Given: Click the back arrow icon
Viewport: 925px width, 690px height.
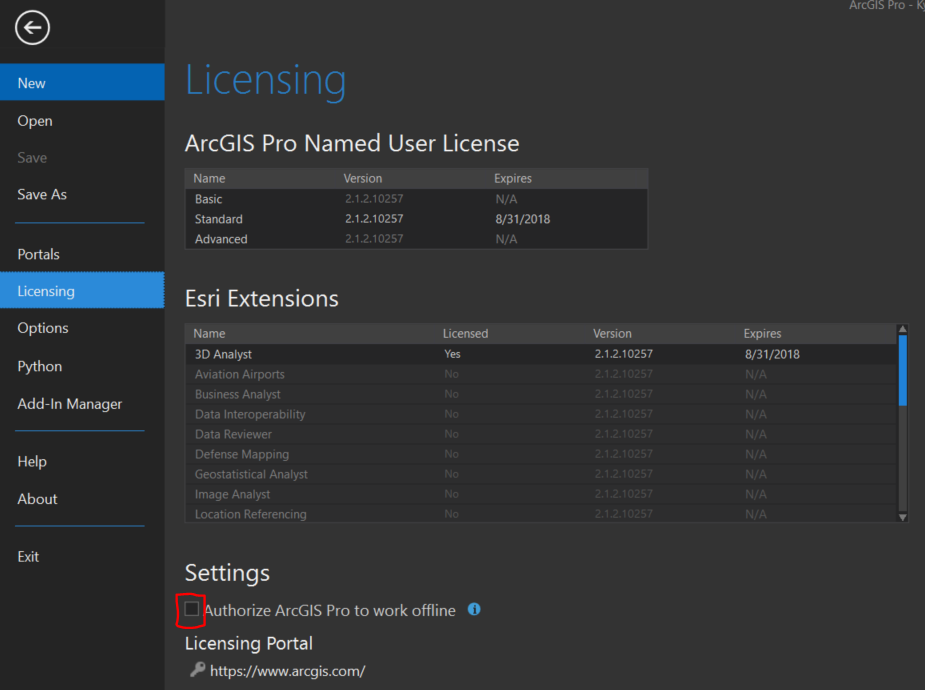Looking at the screenshot, I should (x=32, y=28).
